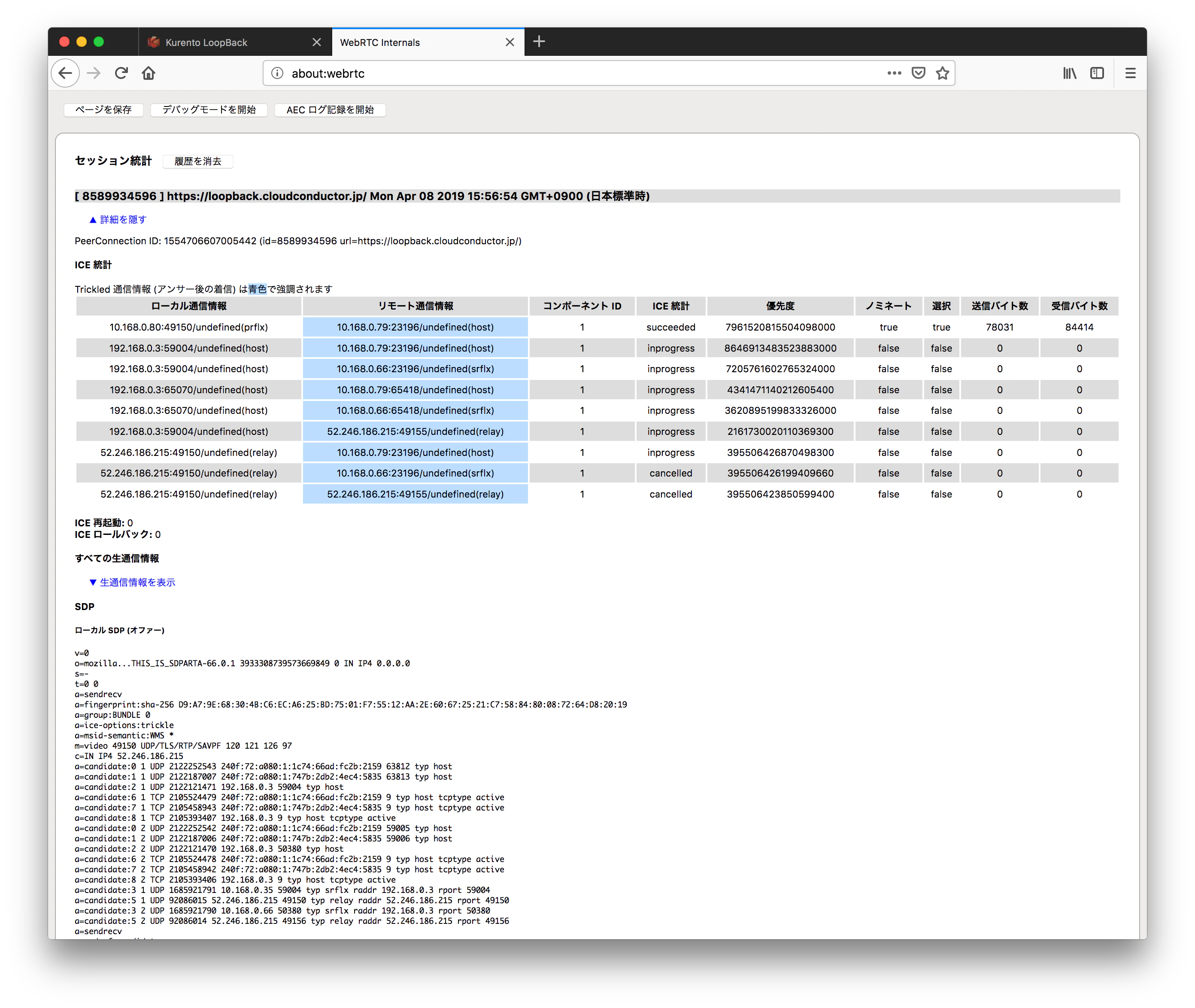Viewport: 1195px width, 1008px height.
Task: Click the 84414 received bytes value
Action: [1079, 328]
